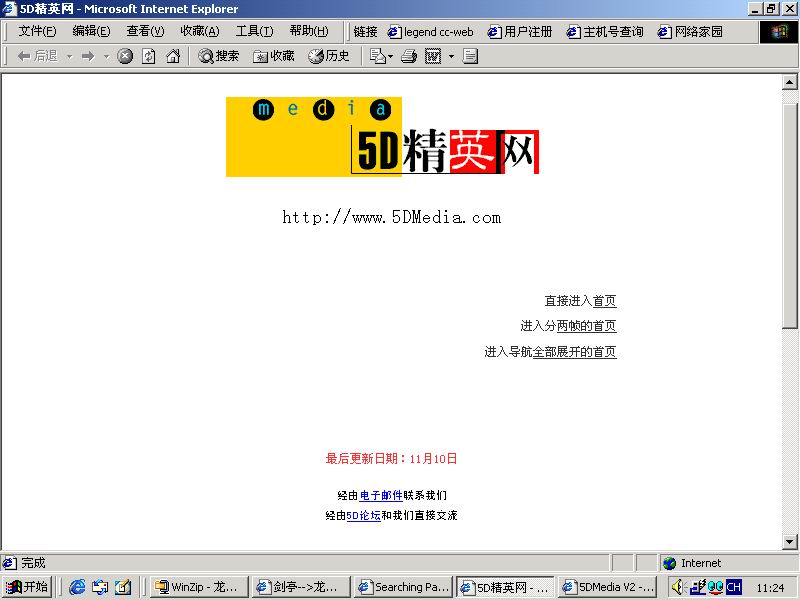The image size is (800, 600).
Task: Click the network connection tray icon
Action: [697, 587]
